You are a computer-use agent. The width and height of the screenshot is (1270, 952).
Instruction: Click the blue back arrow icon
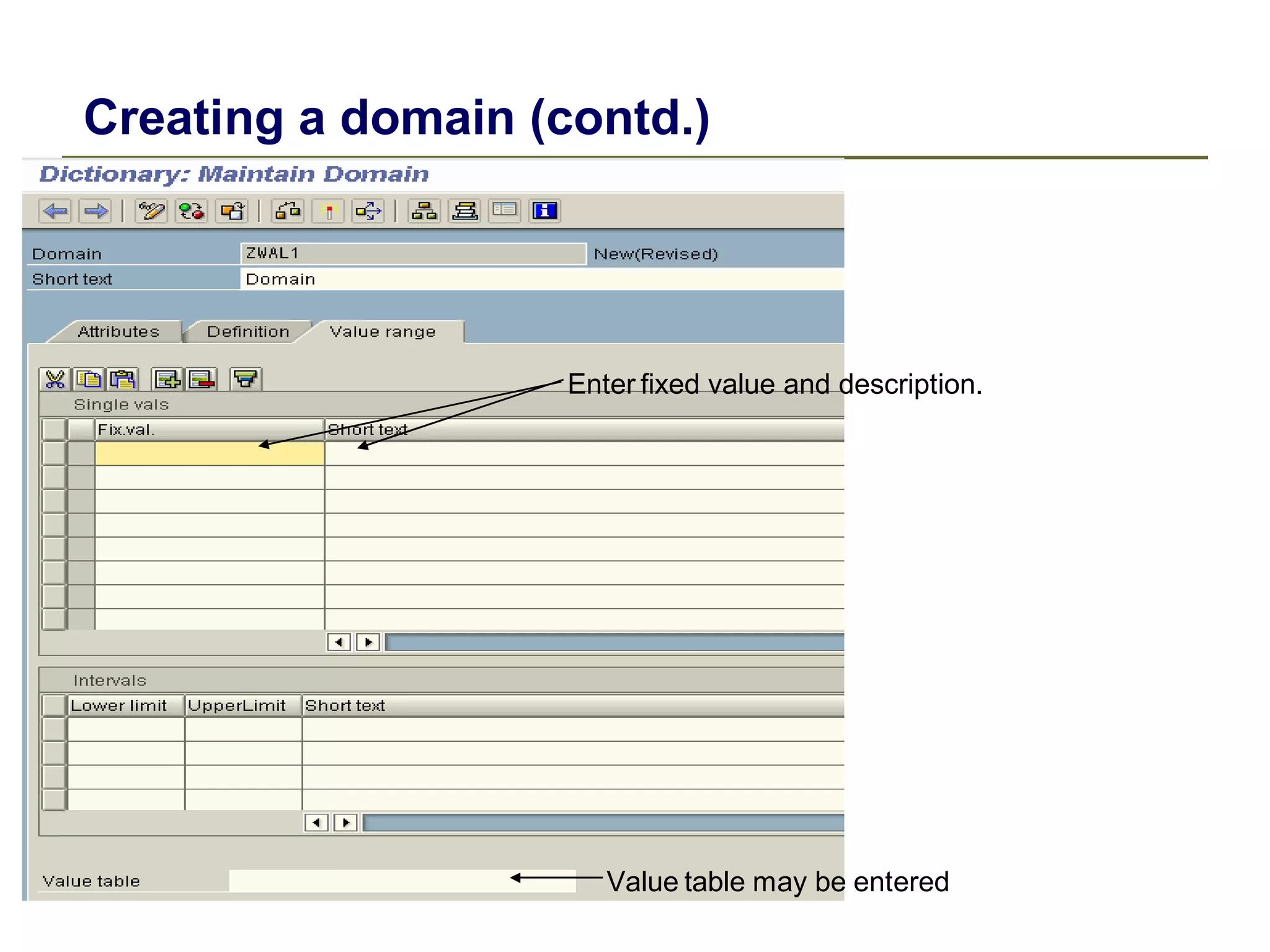[x=55, y=211]
